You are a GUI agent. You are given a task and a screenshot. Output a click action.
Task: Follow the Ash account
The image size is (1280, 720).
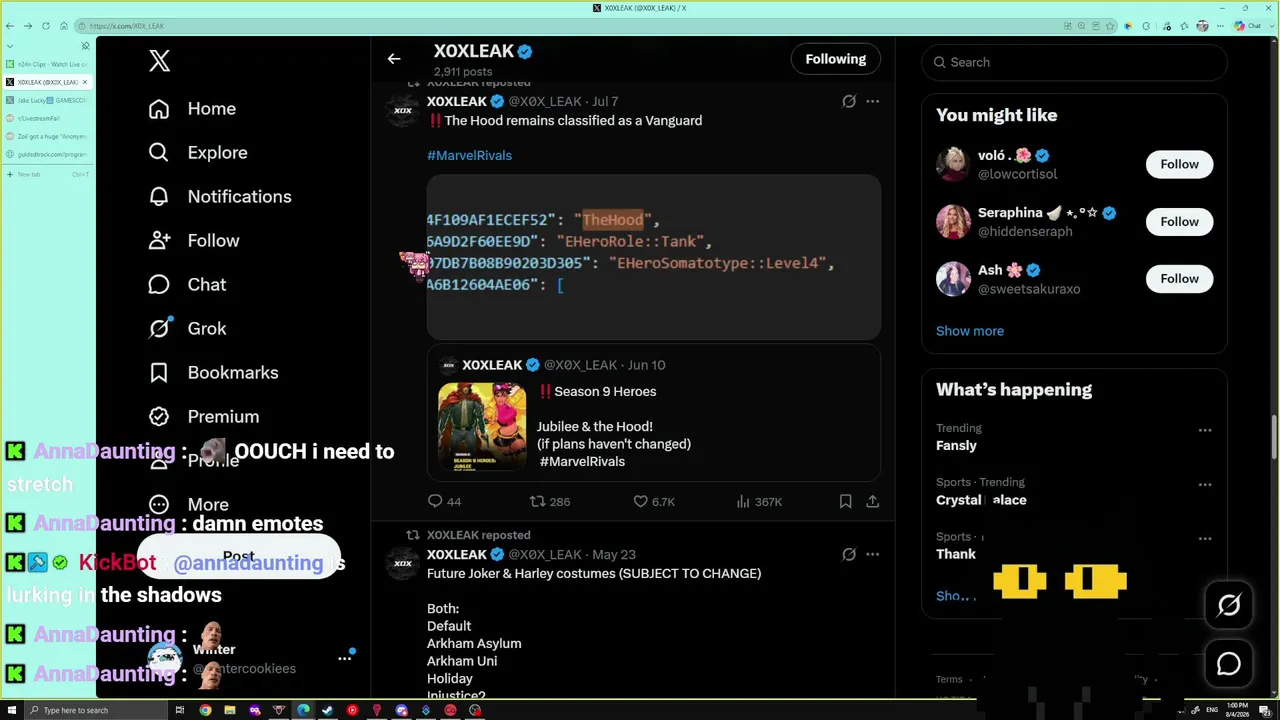click(x=1179, y=279)
